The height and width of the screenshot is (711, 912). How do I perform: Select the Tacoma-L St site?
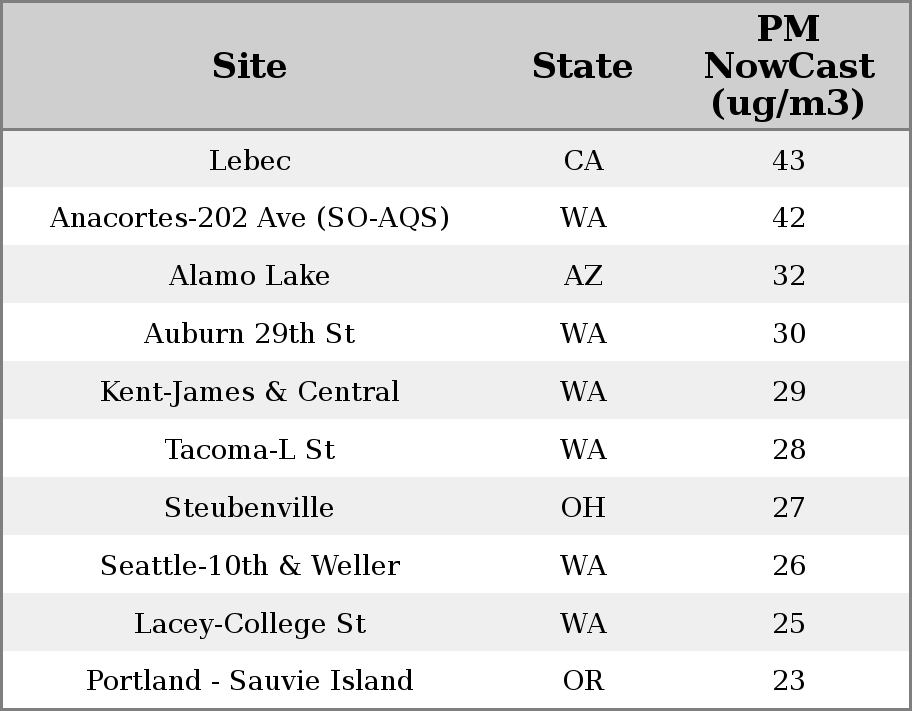tap(249, 450)
